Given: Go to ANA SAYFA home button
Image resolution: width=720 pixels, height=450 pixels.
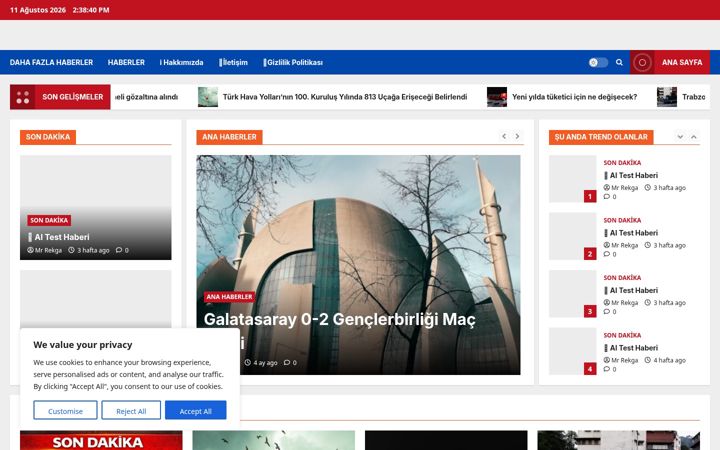Looking at the screenshot, I should [682, 62].
